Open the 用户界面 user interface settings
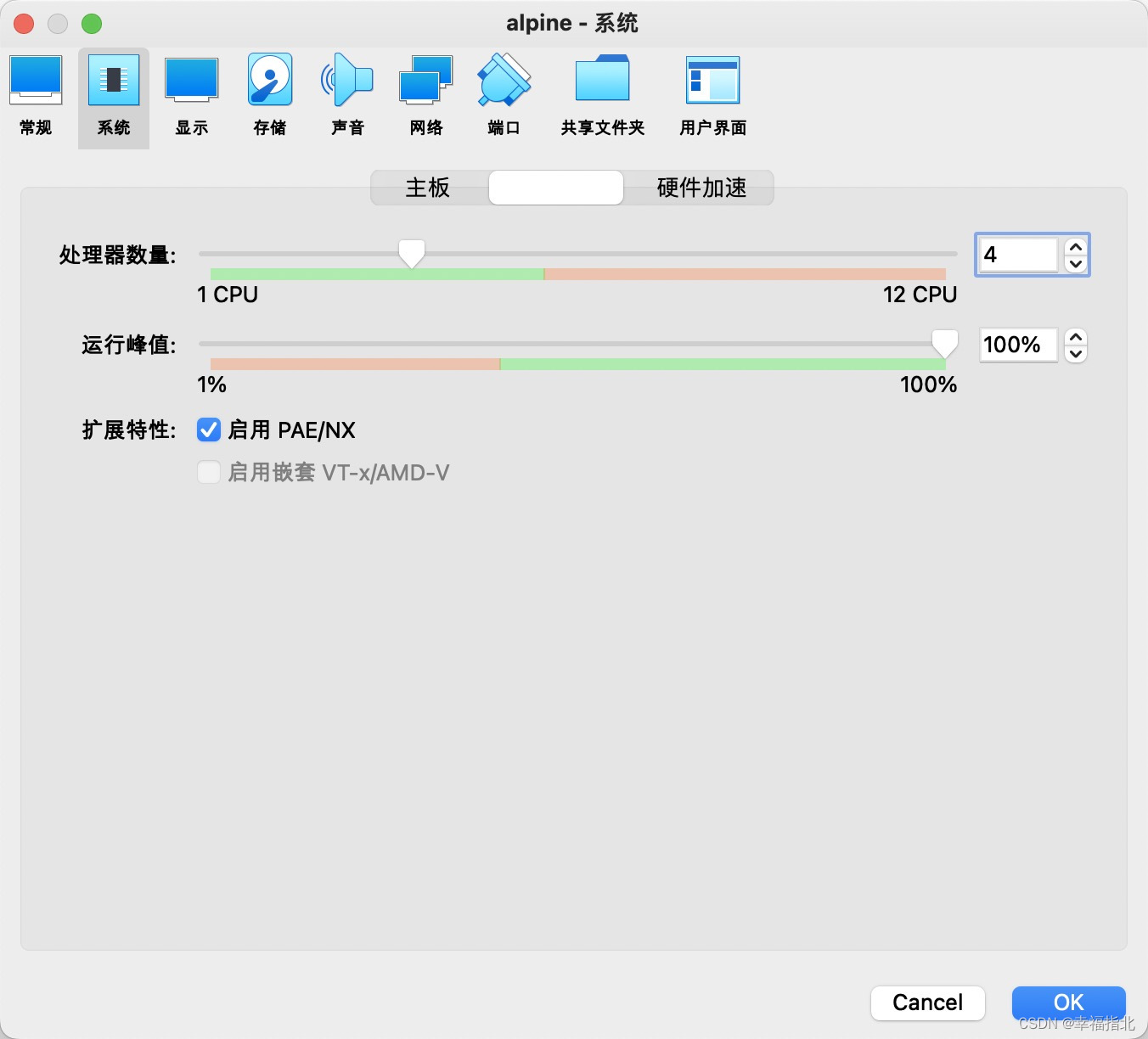The width and height of the screenshot is (1148, 1039). pos(713,95)
